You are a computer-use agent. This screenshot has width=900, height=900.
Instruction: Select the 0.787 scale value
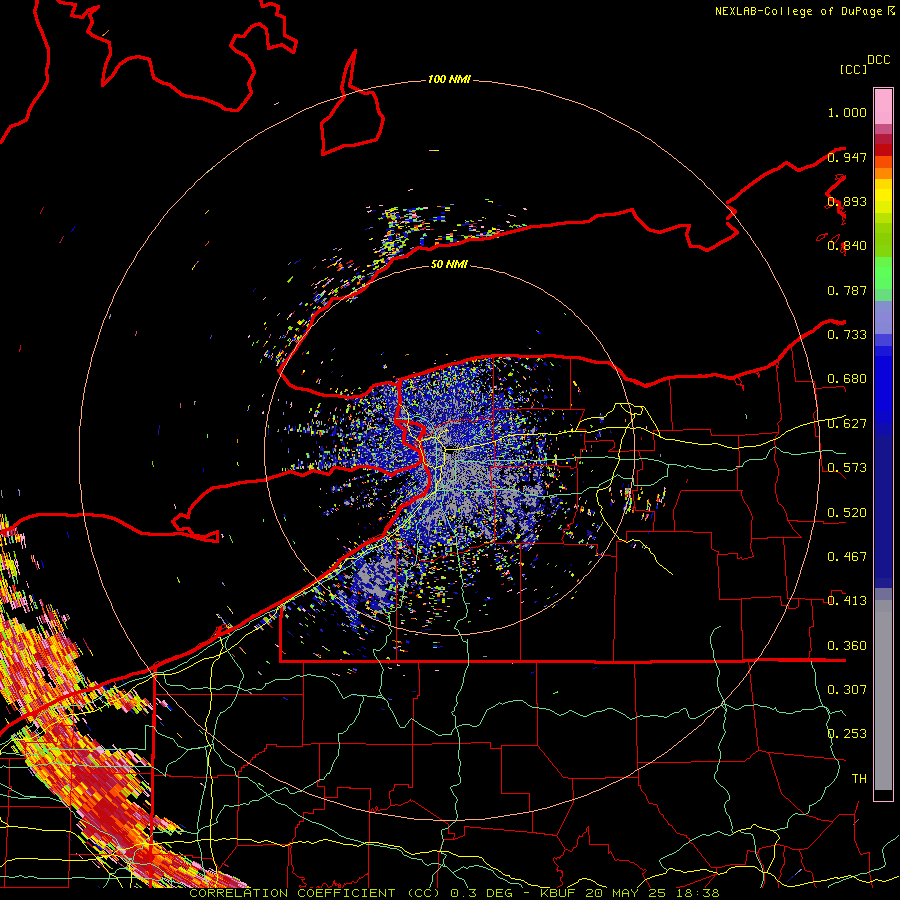[847, 290]
